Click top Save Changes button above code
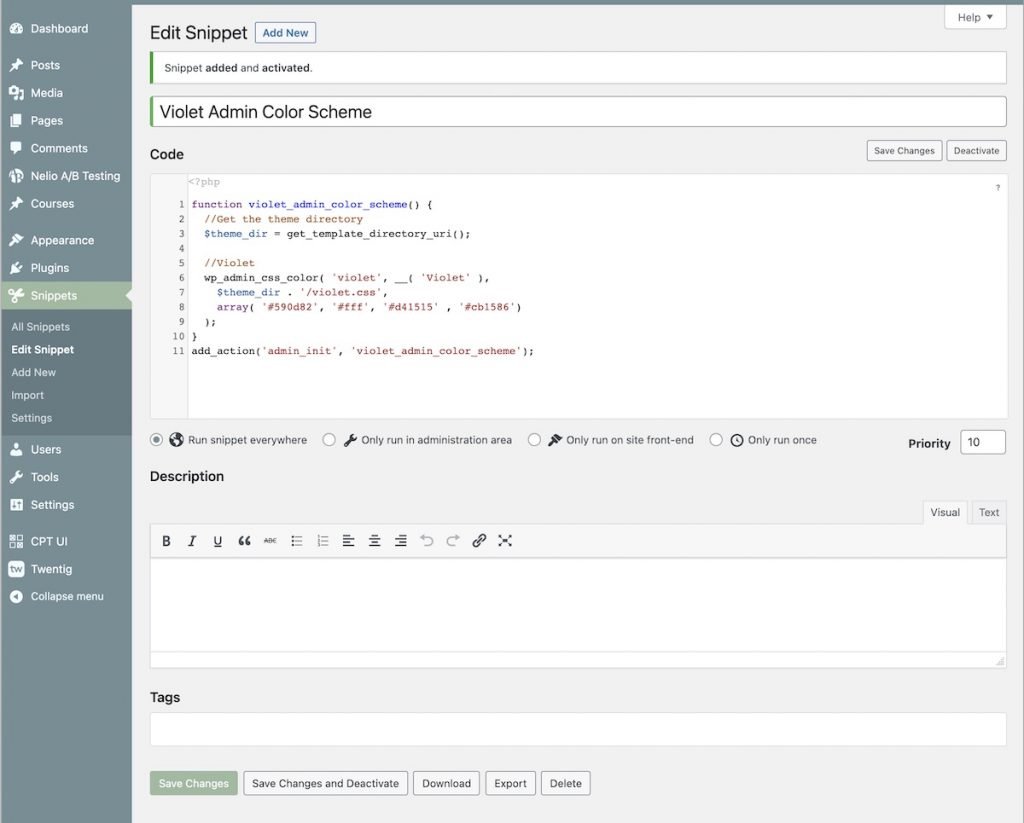The width and height of the screenshot is (1024, 823). (904, 151)
